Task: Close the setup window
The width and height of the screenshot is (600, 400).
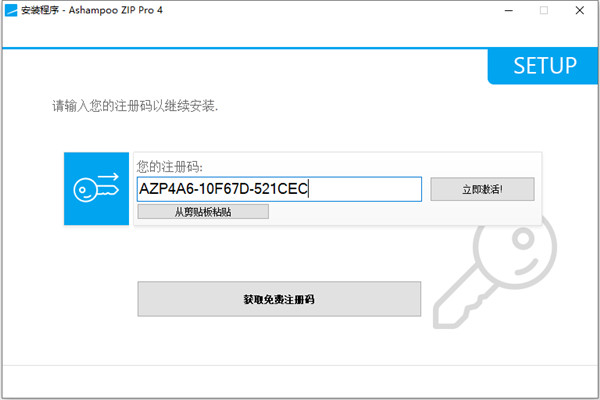Action: [x=580, y=11]
